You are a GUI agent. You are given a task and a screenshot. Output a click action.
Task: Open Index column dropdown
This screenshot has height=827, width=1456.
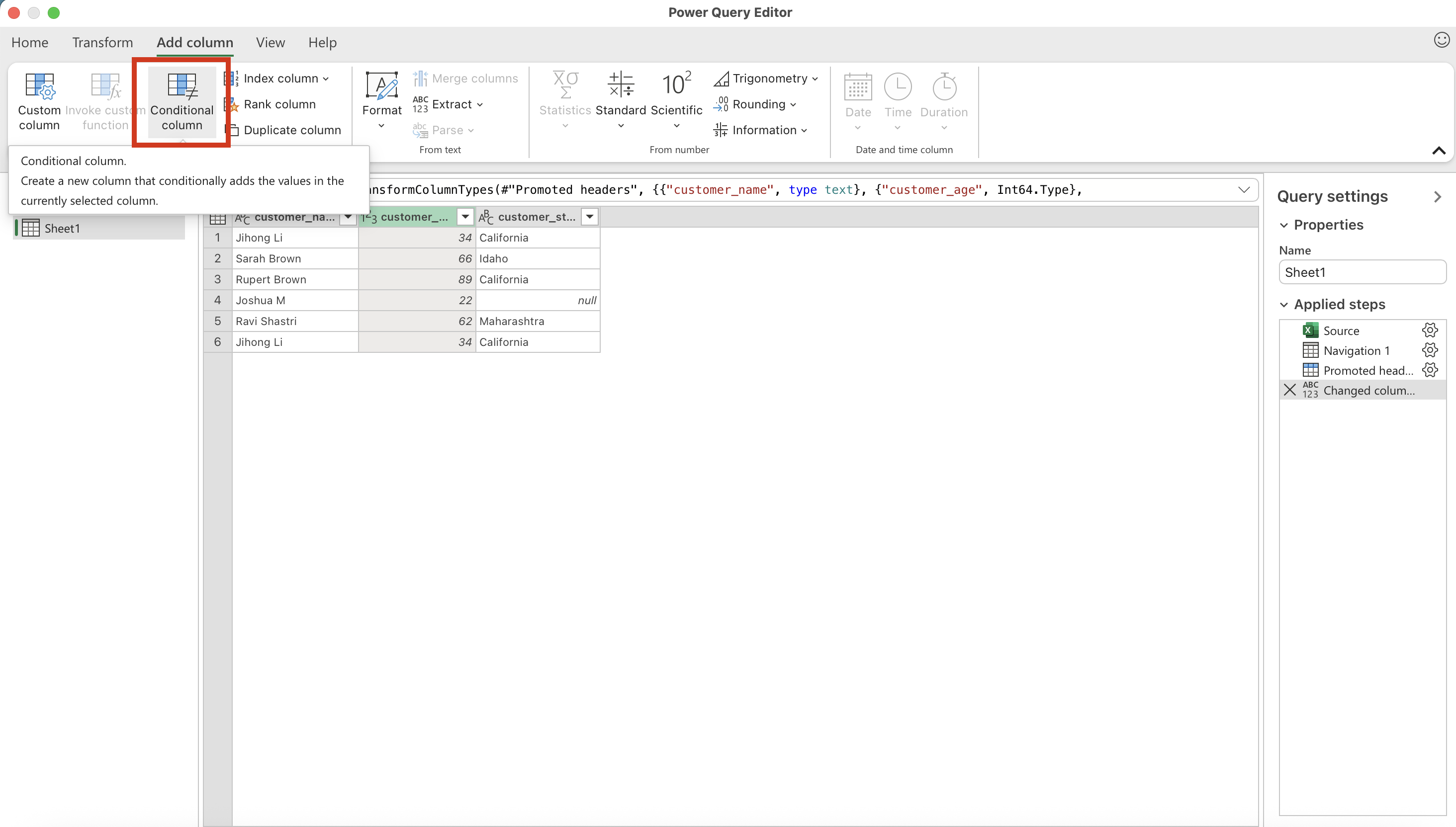pos(326,79)
